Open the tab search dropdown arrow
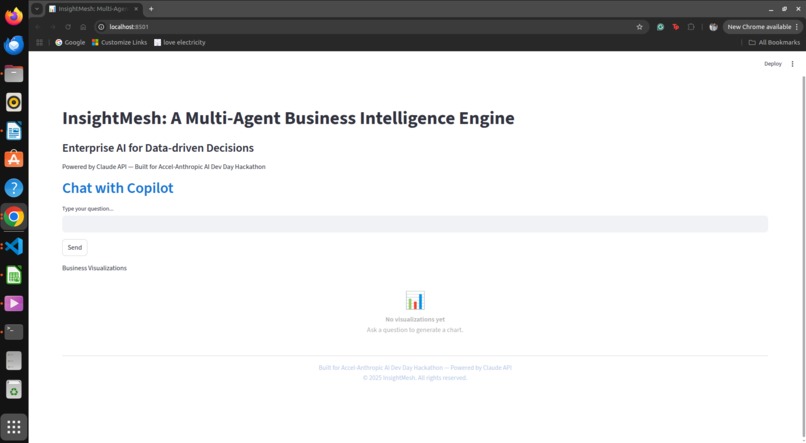Viewport: 806px width, 443px height. click(x=37, y=9)
